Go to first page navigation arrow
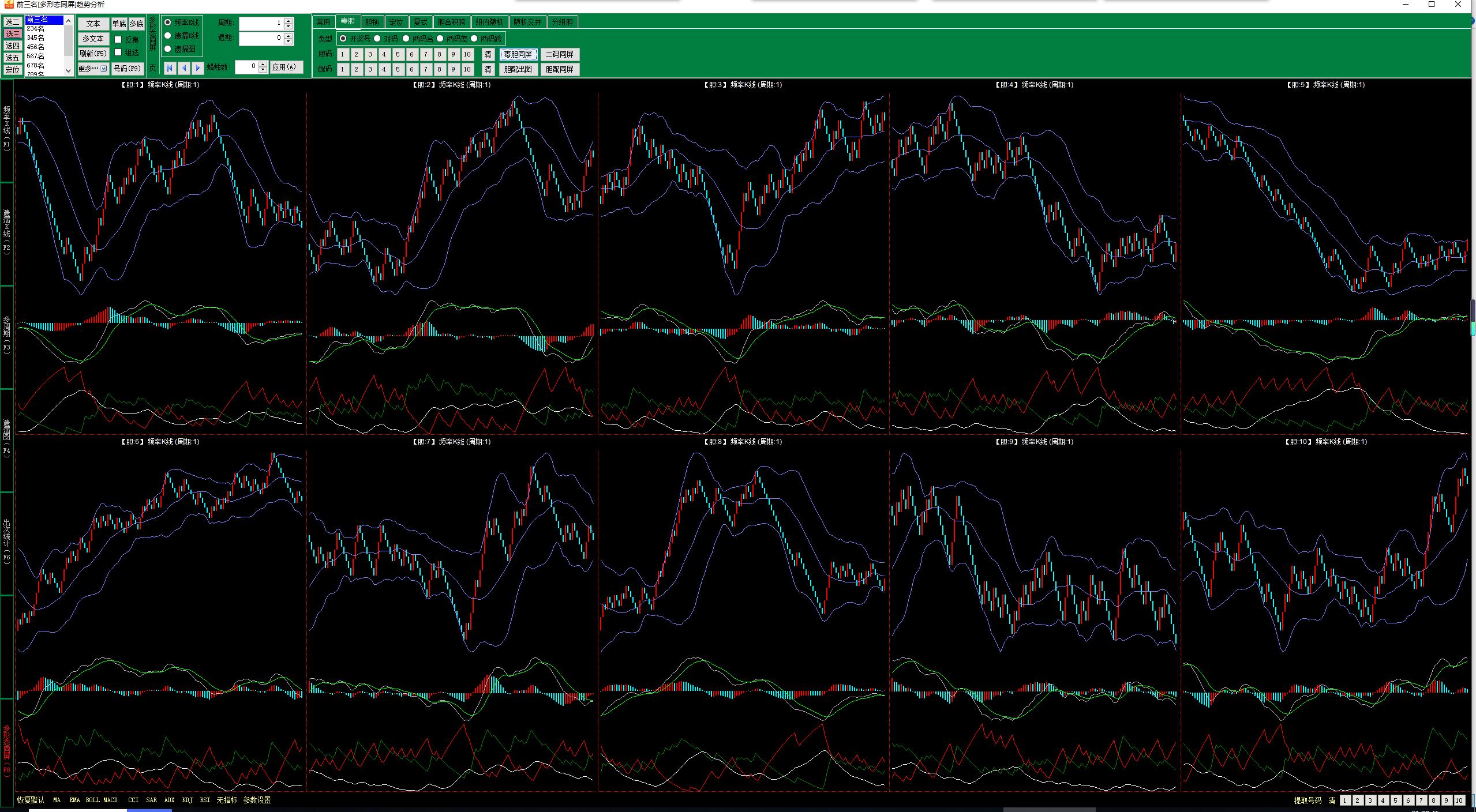The image size is (1476, 812). (170, 68)
